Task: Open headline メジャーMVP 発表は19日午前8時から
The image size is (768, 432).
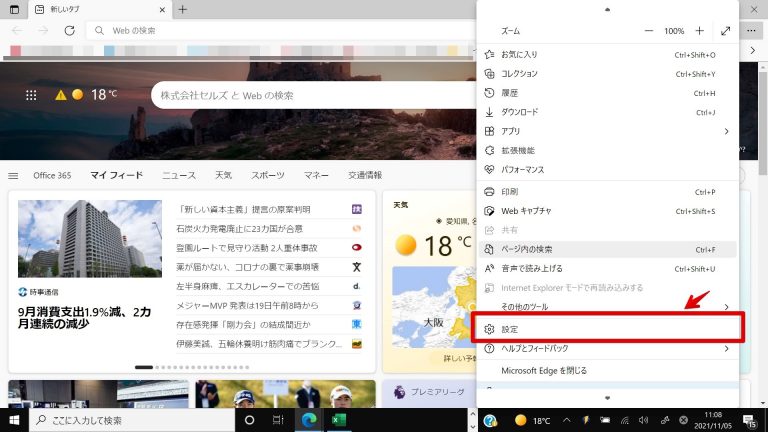Action: point(247,306)
